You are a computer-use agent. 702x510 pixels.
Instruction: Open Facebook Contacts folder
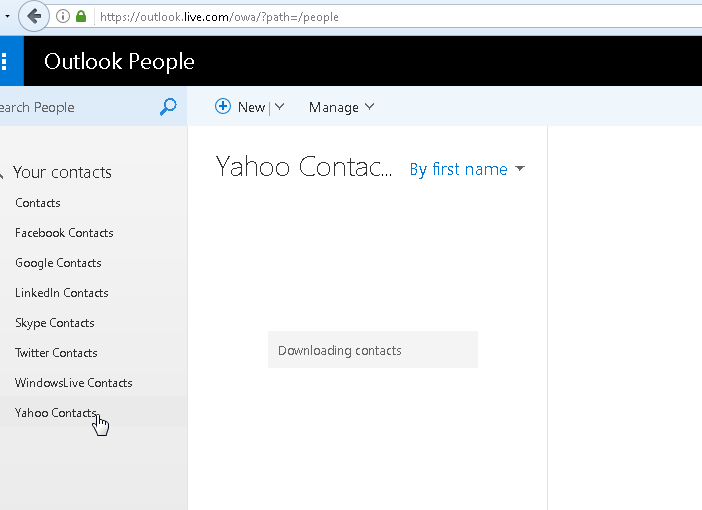[x=64, y=233]
